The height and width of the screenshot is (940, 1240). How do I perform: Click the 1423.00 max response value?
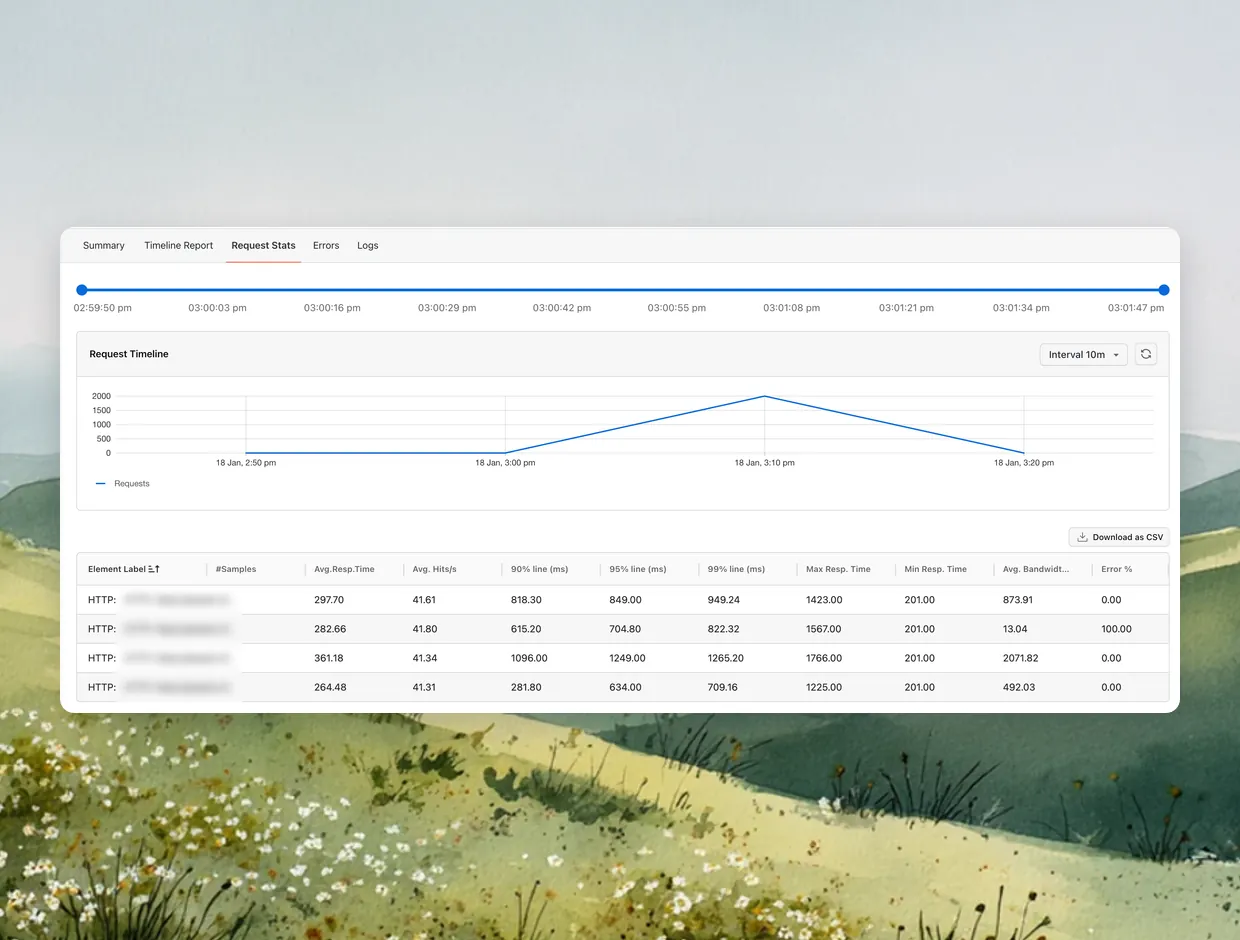[824, 600]
